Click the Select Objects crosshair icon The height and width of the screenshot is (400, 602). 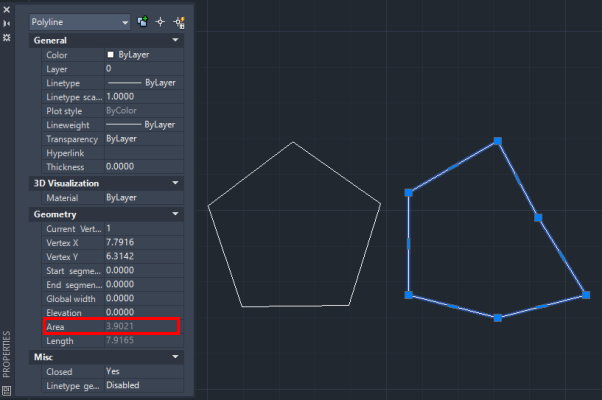click(x=160, y=20)
